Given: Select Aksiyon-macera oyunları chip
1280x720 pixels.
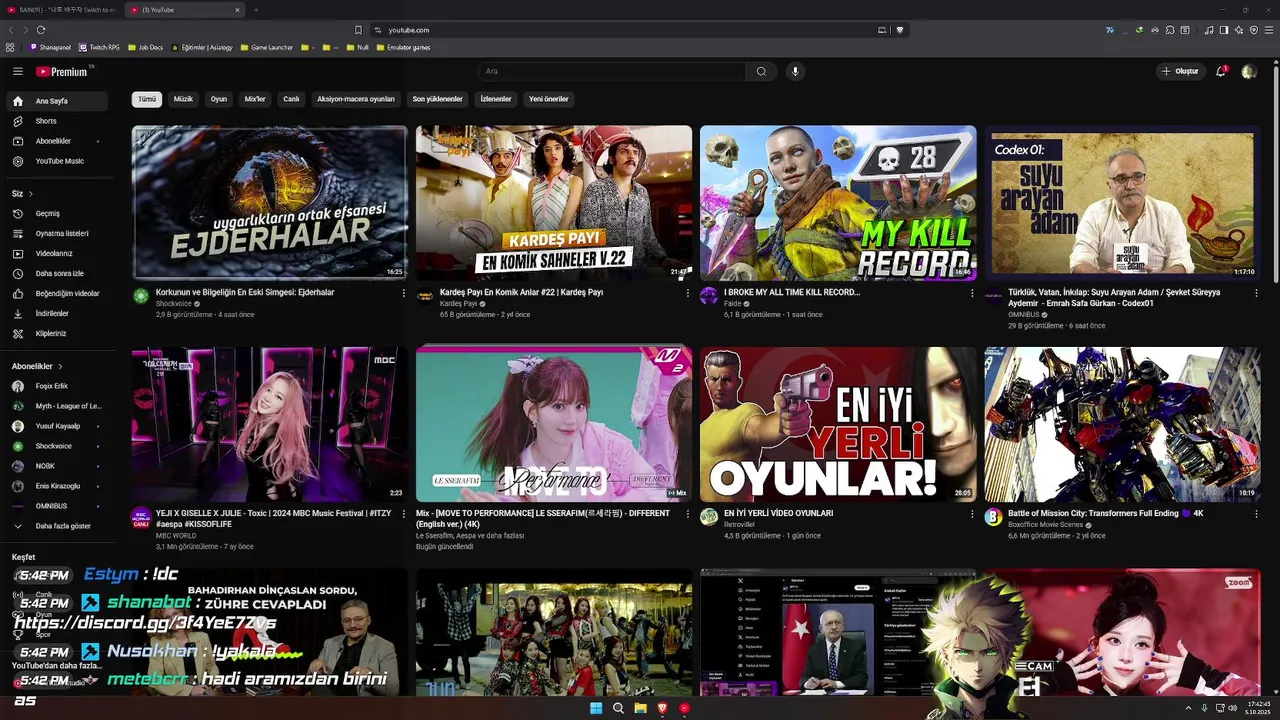Looking at the screenshot, I should point(356,99).
